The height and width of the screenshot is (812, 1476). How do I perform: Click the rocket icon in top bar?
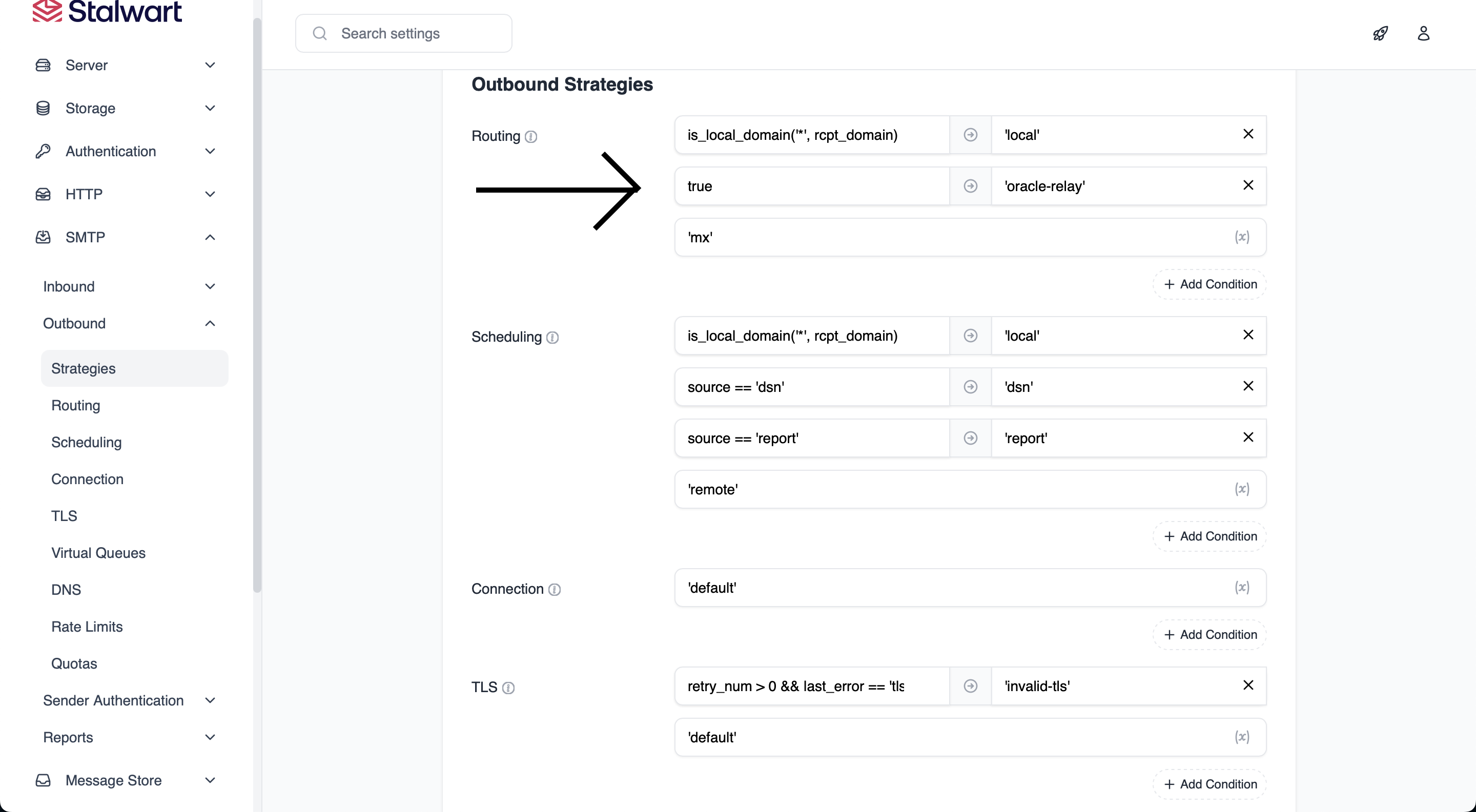point(1380,33)
